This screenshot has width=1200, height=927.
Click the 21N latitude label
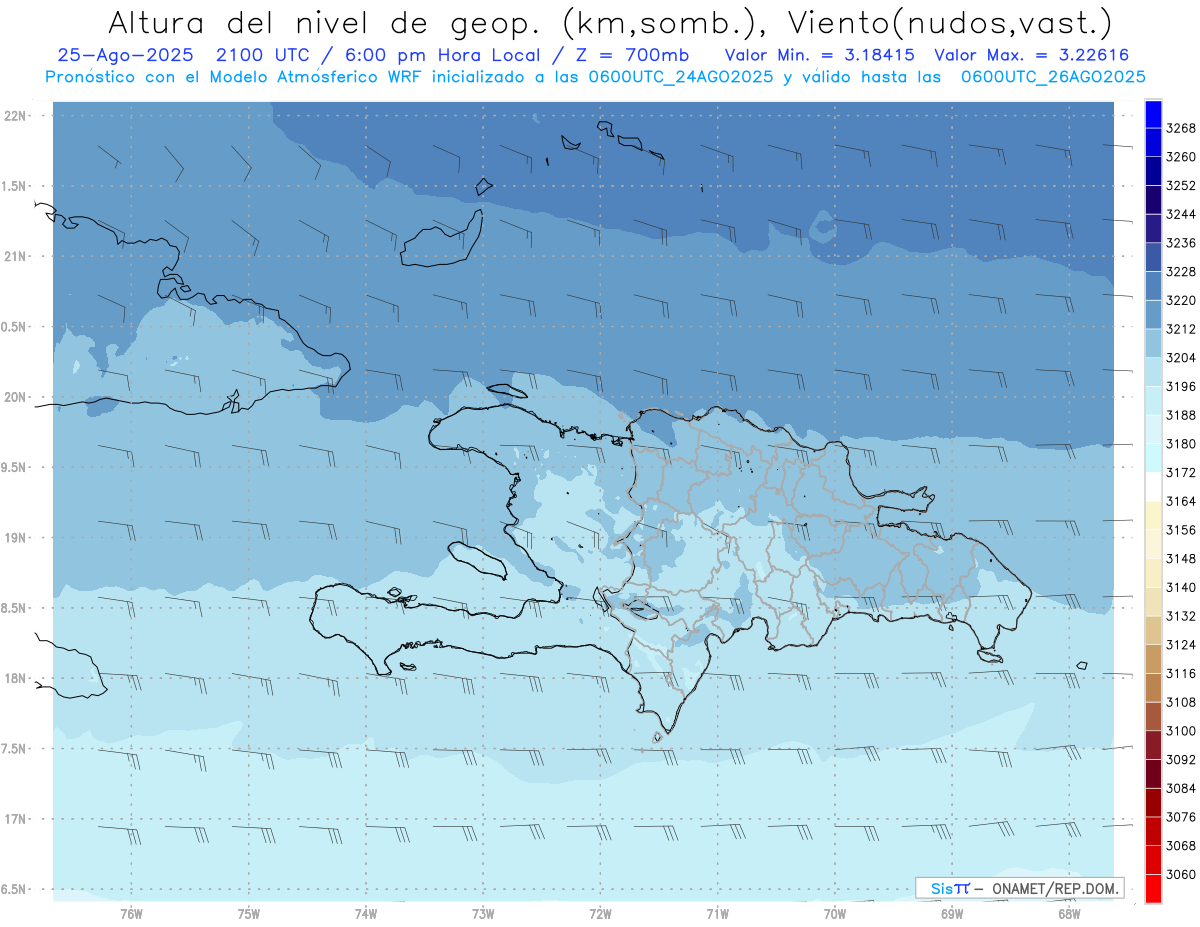(x=16, y=256)
